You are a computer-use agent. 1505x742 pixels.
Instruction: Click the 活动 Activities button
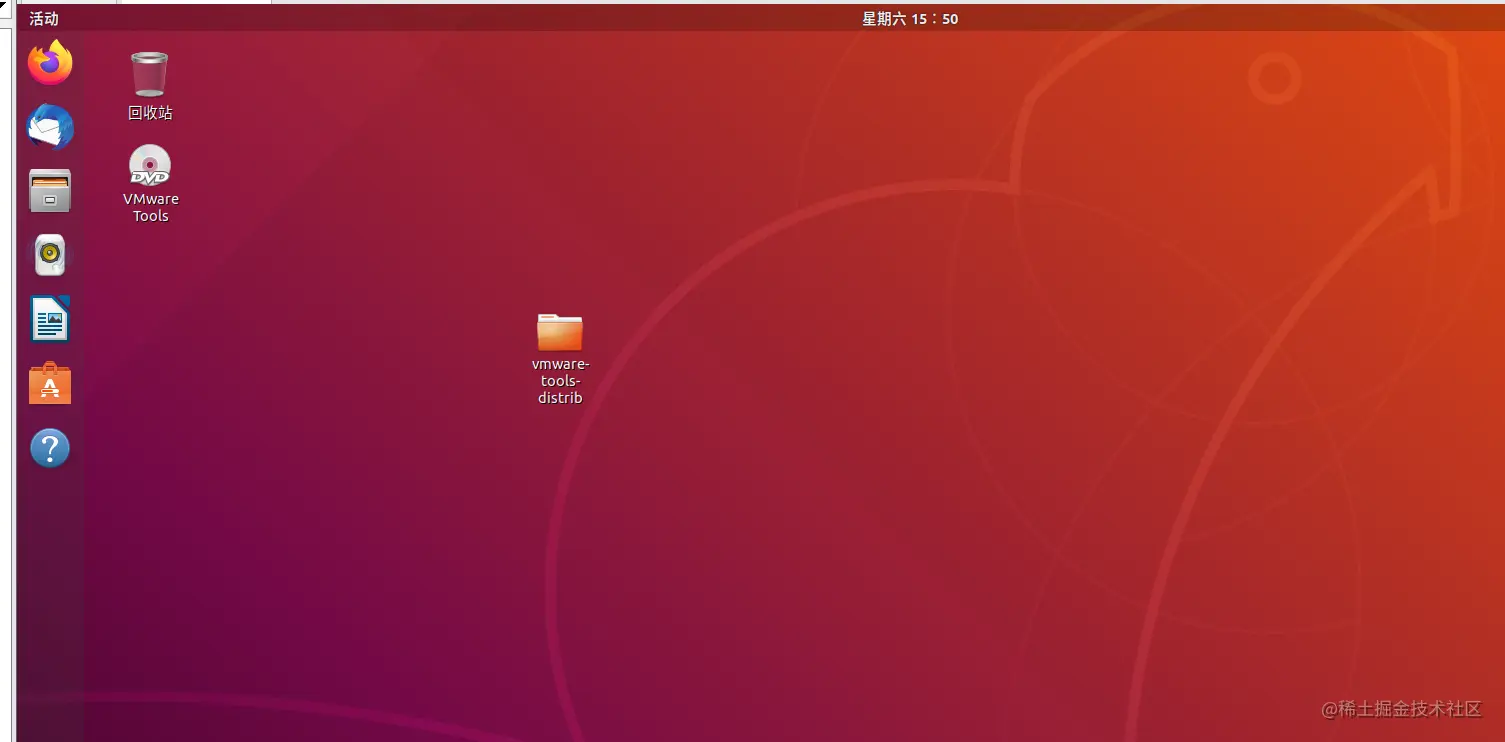pyautogui.click(x=44, y=18)
